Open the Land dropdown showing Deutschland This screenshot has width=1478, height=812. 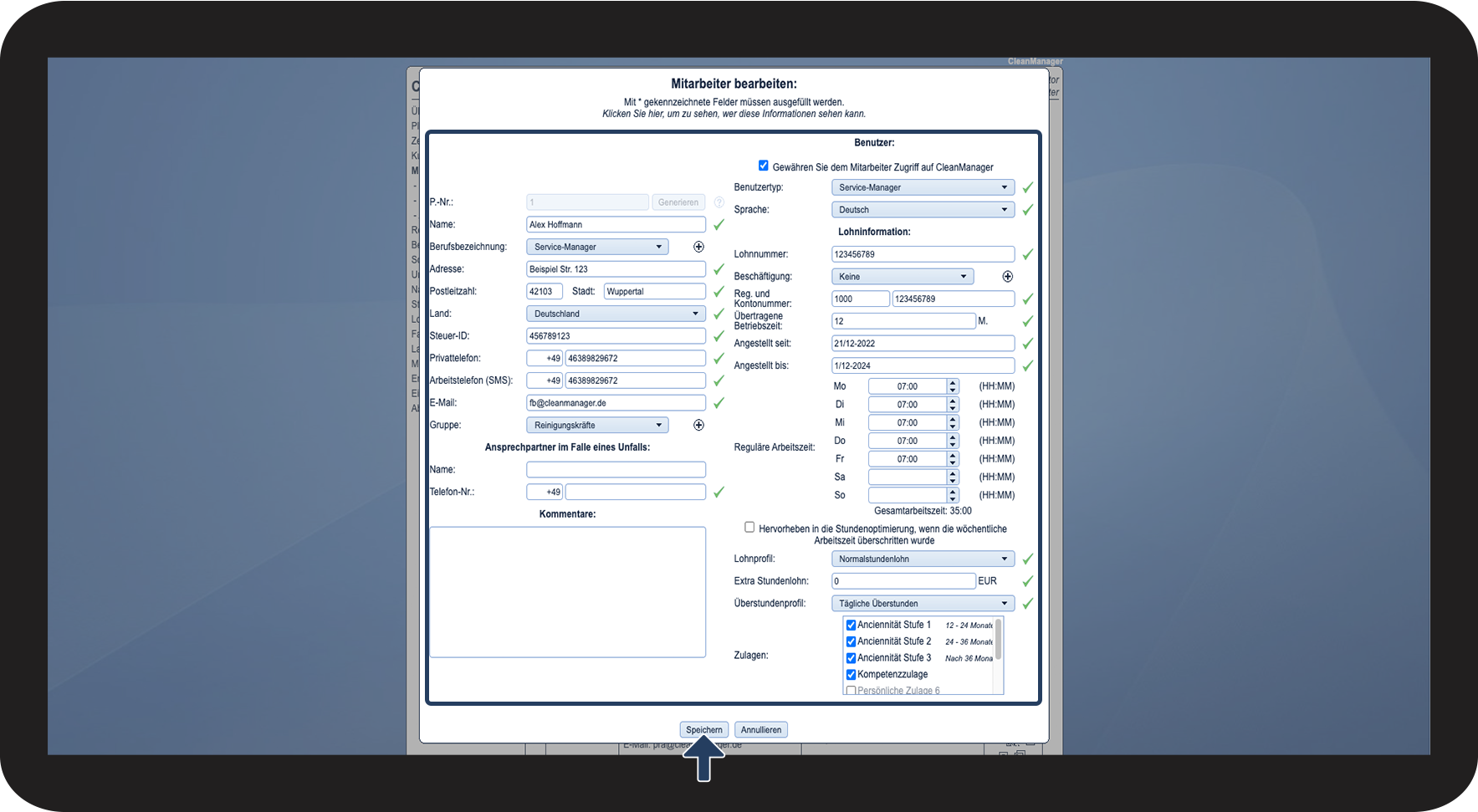[616, 314]
